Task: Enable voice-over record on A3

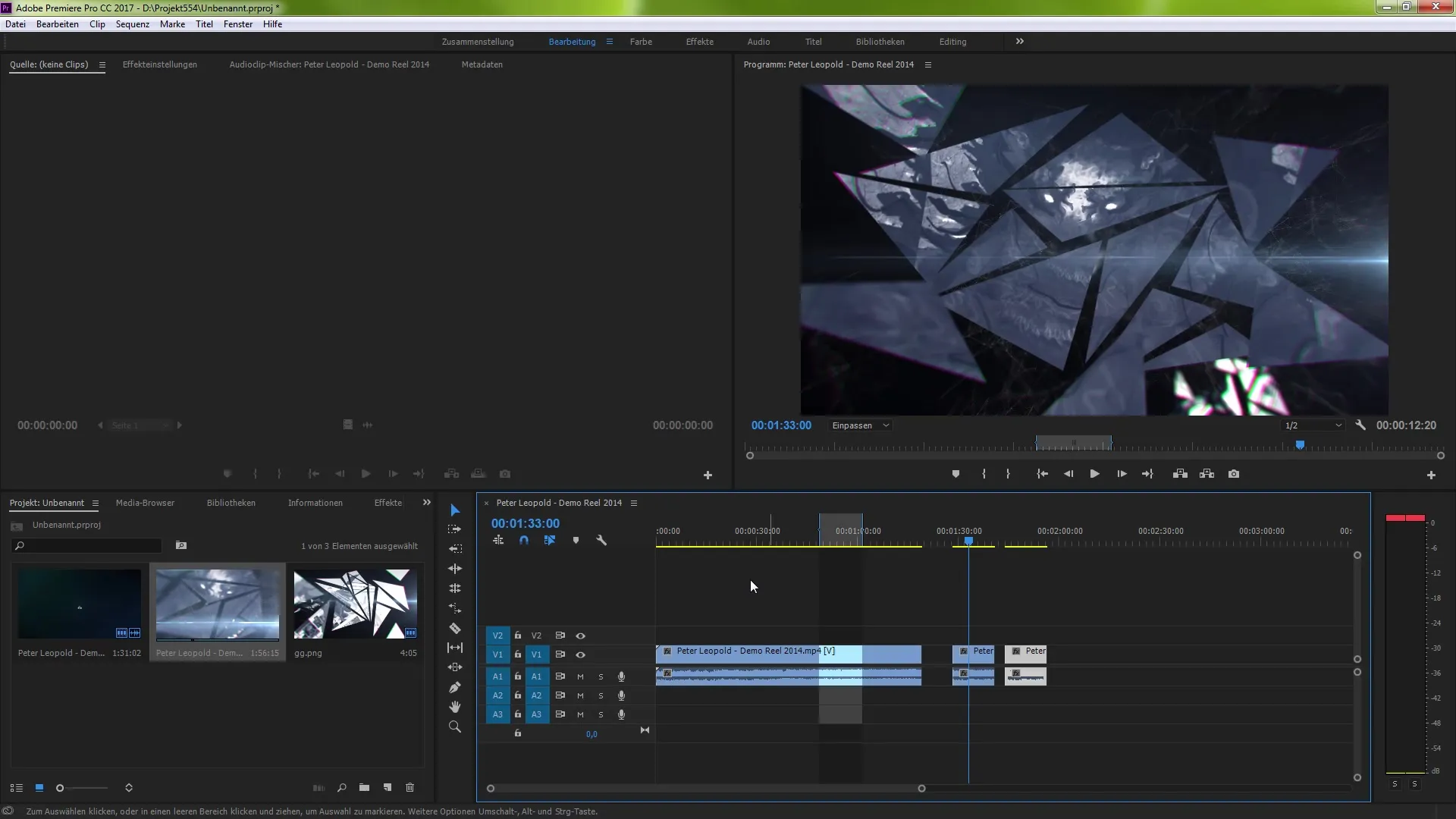Action: [x=621, y=714]
